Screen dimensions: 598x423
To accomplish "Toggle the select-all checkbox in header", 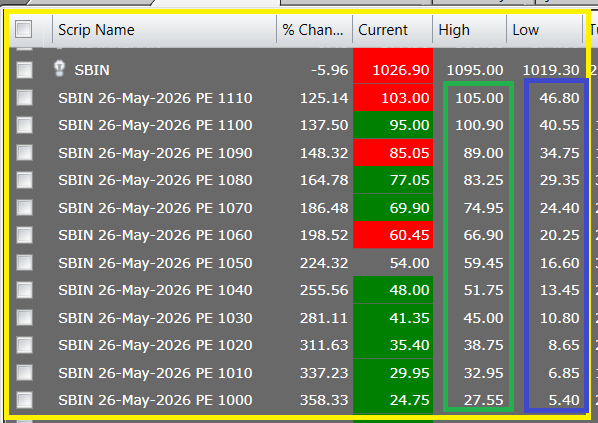I will (x=23, y=29).
